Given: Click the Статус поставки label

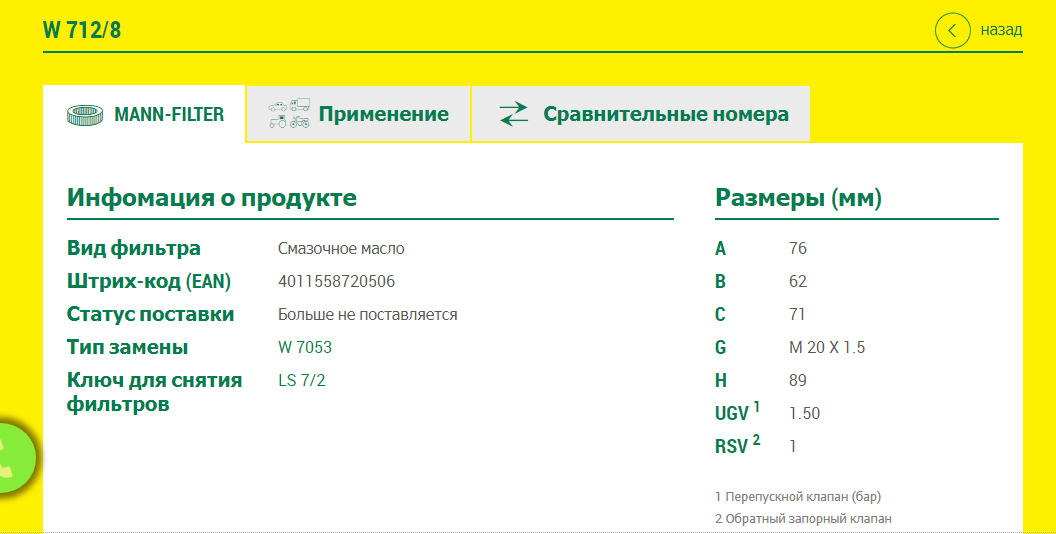Looking at the screenshot, I should pos(150,314).
